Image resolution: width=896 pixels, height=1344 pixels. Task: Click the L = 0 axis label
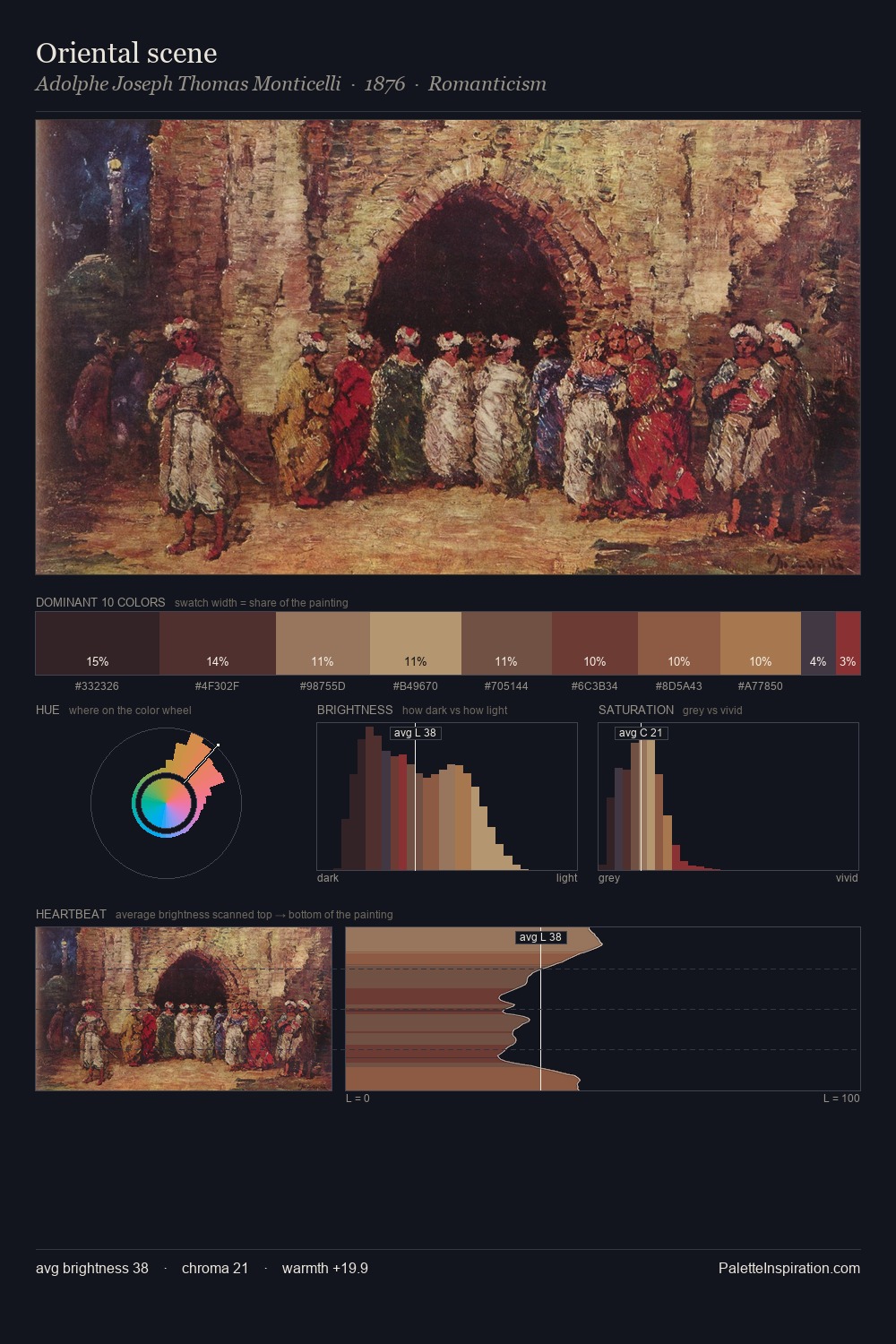coord(358,1098)
